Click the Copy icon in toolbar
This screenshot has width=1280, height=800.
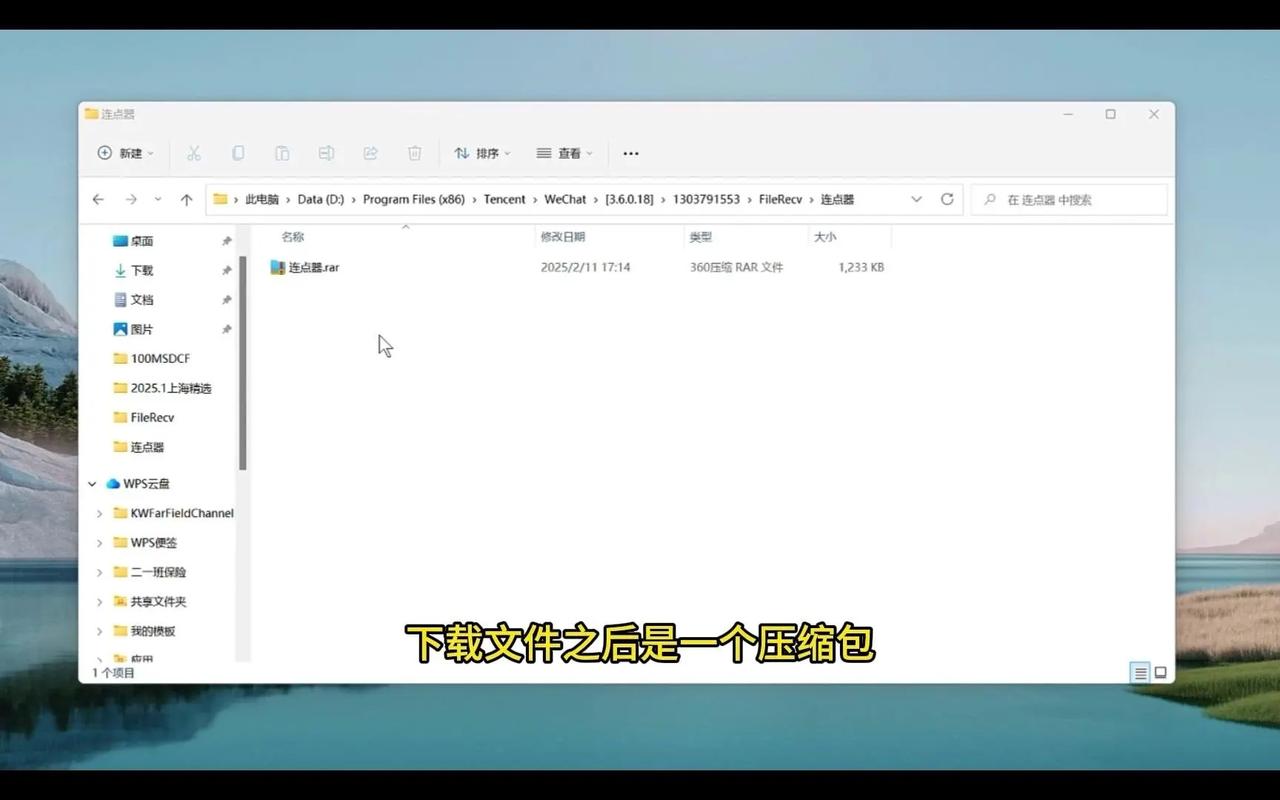tap(238, 153)
